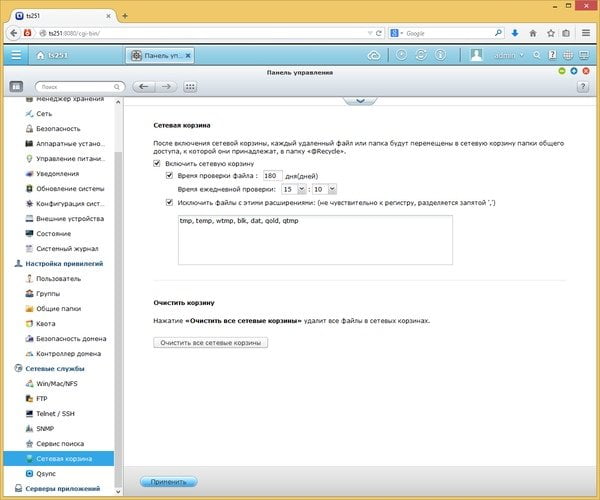Image resolution: width=600 pixels, height=500 pixels.
Task: Open background tasks icon in QTS header
Action: (x=401, y=55)
